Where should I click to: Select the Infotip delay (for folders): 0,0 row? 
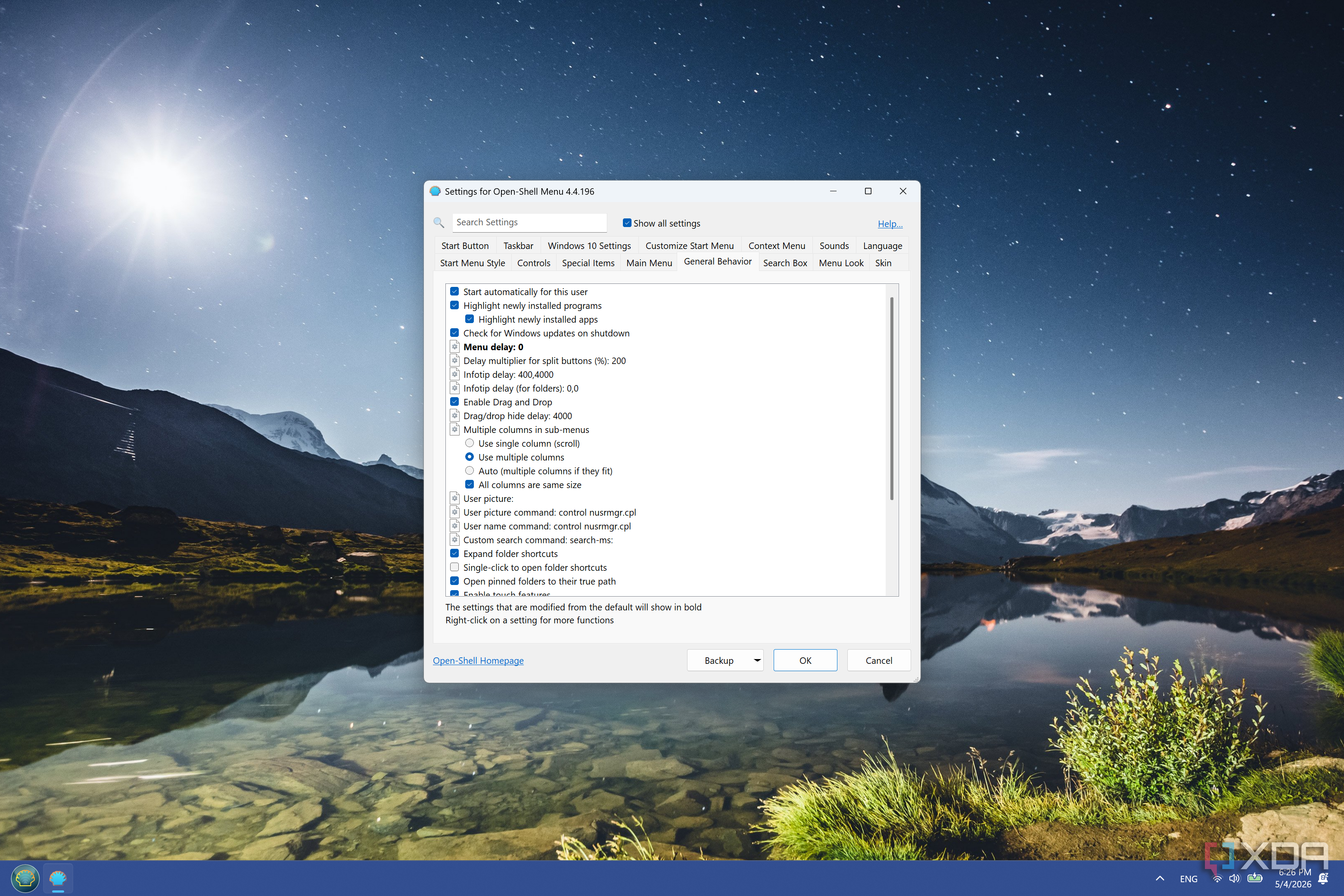point(520,388)
